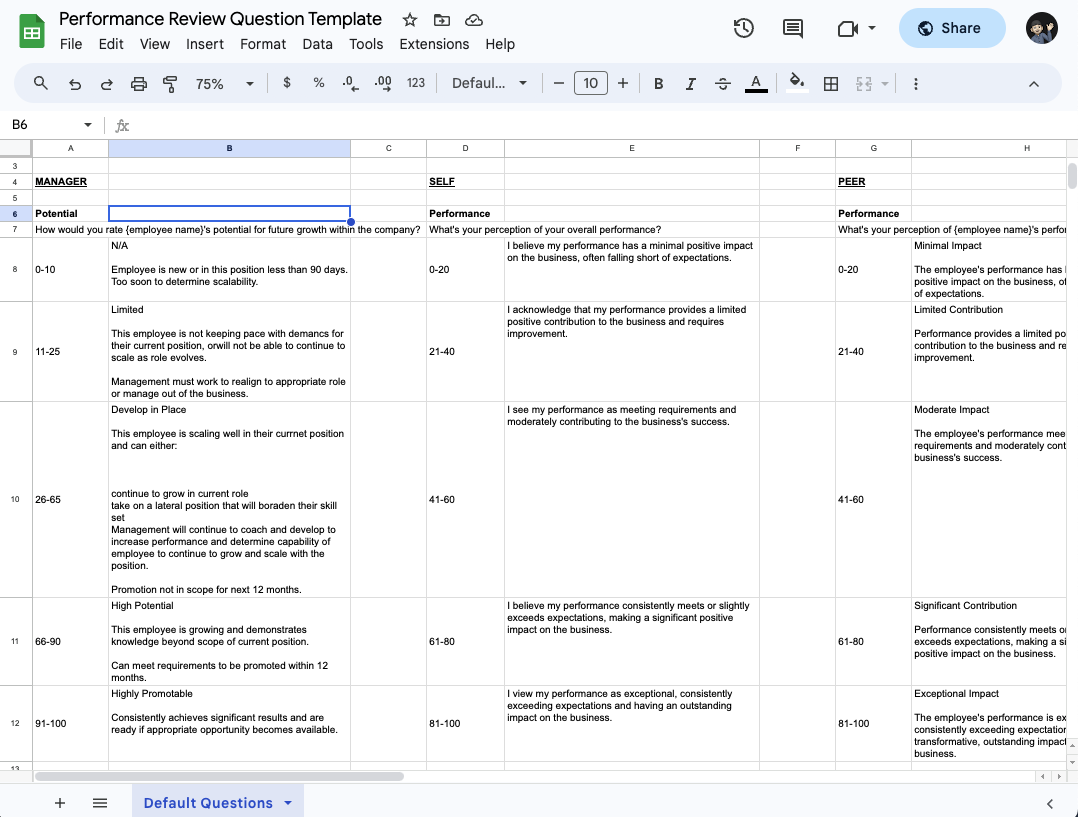This screenshot has height=817, width=1078.
Task: Apply strikethrough to the selection
Action: [723, 83]
